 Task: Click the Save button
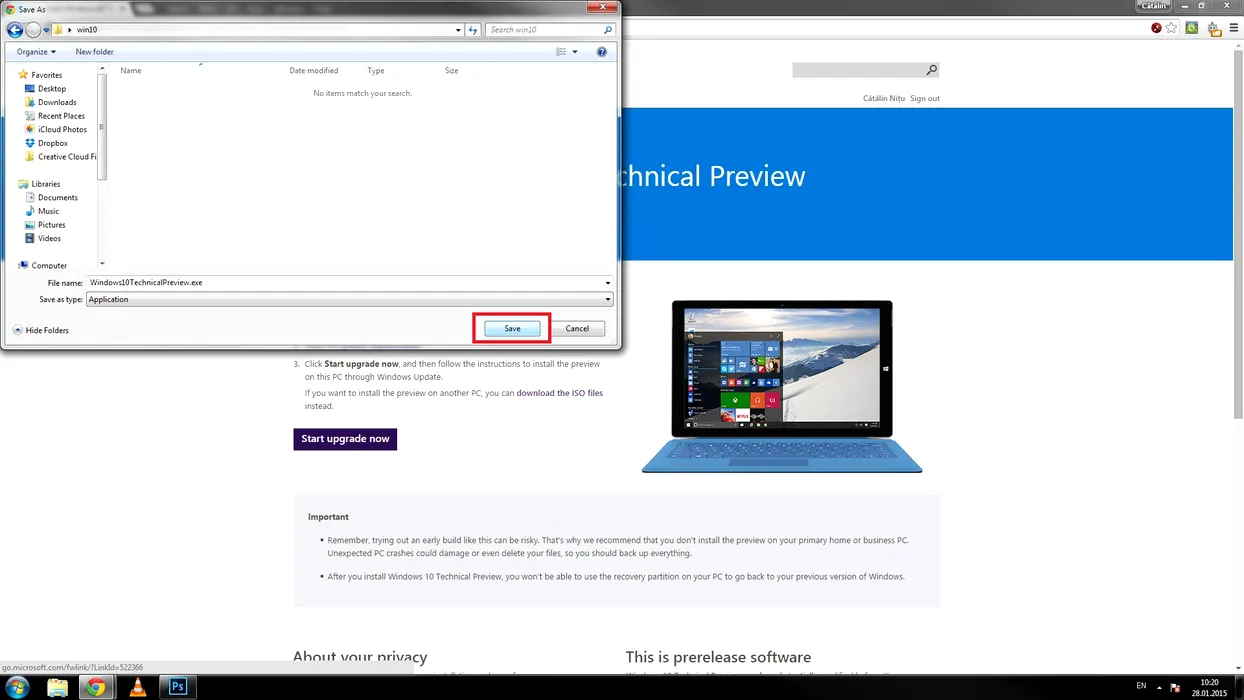[x=512, y=328]
